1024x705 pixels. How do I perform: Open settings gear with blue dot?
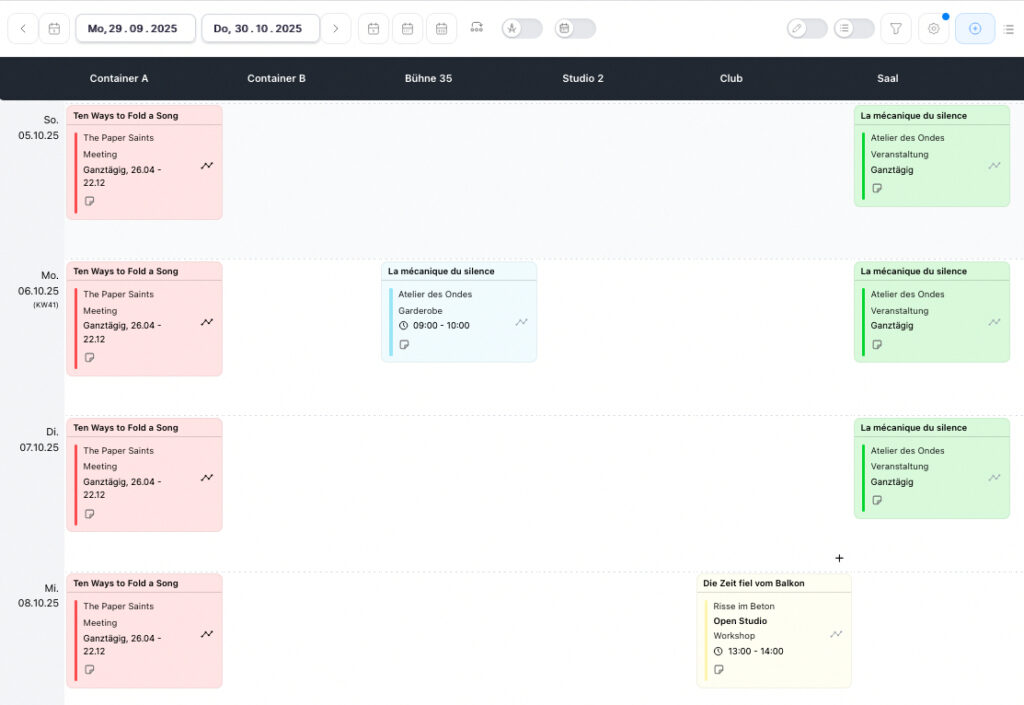click(x=934, y=29)
